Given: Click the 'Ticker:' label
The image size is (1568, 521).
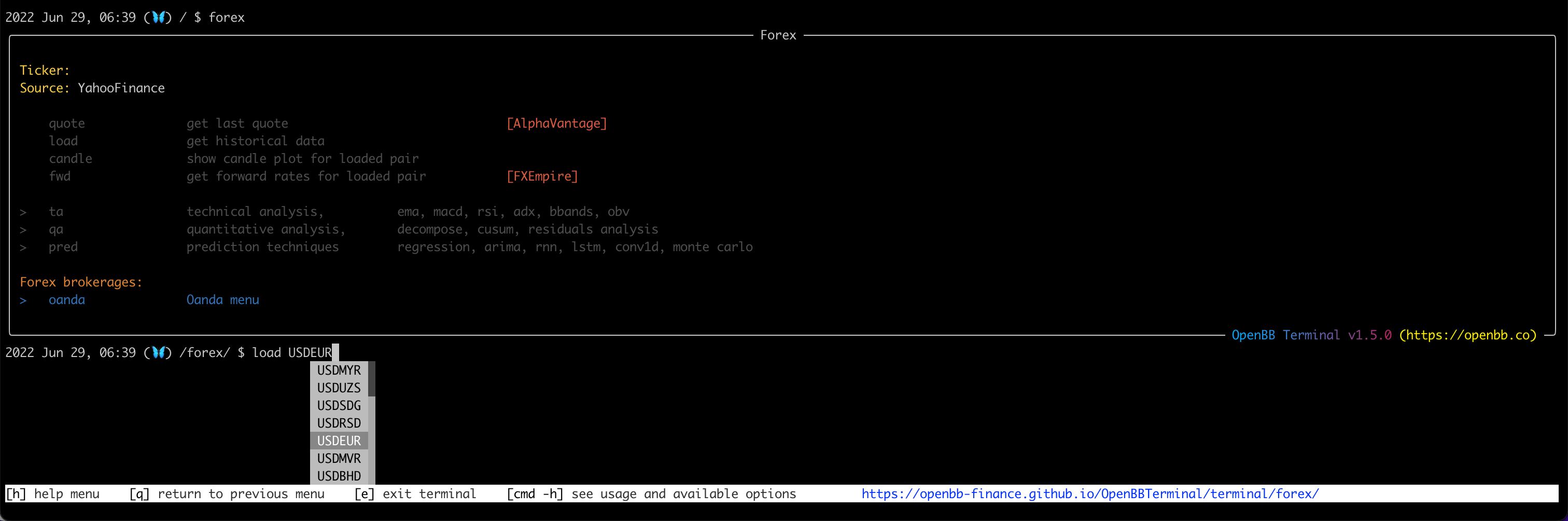Looking at the screenshot, I should [x=45, y=70].
